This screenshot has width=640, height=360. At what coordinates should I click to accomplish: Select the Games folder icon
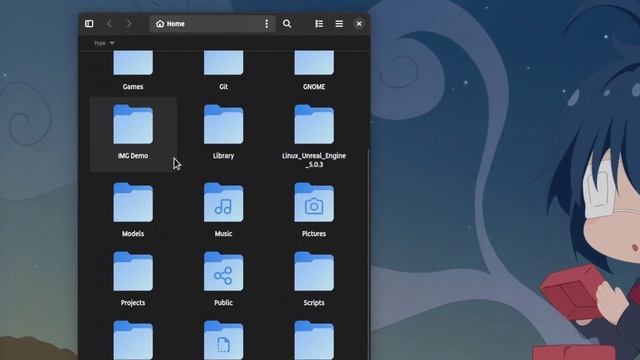click(x=133, y=63)
